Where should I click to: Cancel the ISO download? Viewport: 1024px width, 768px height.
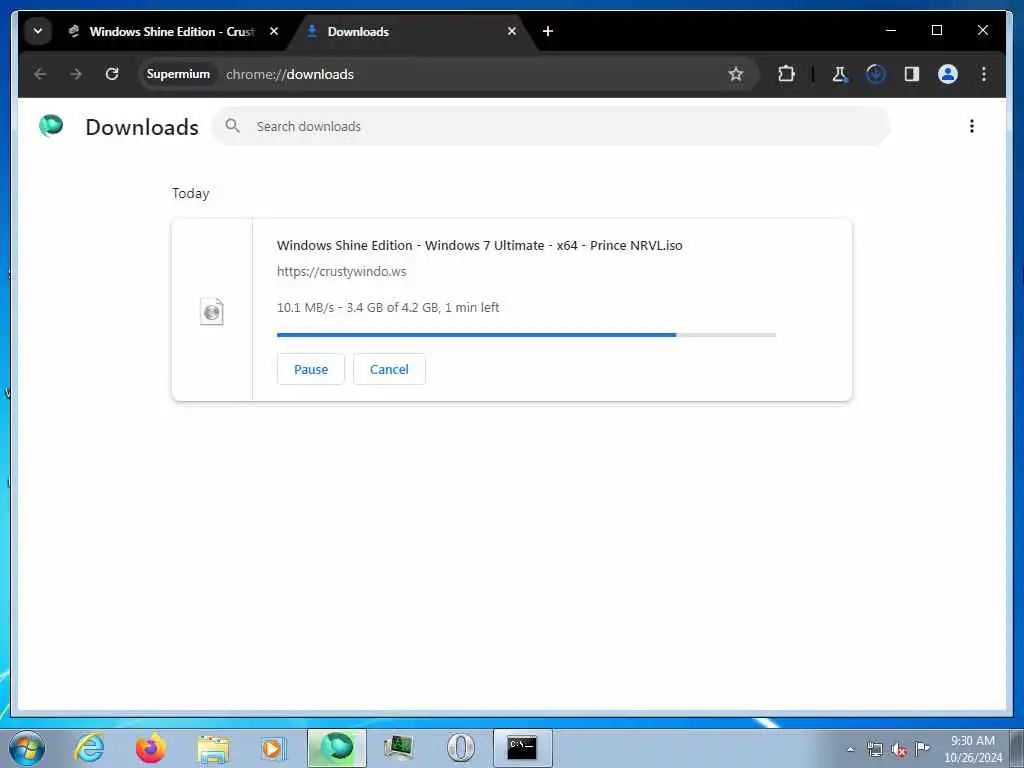tap(389, 369)
